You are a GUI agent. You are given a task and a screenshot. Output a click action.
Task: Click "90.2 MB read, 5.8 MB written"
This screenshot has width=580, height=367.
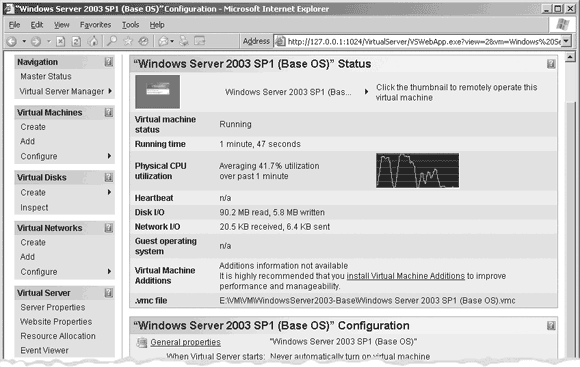[272, 212]
